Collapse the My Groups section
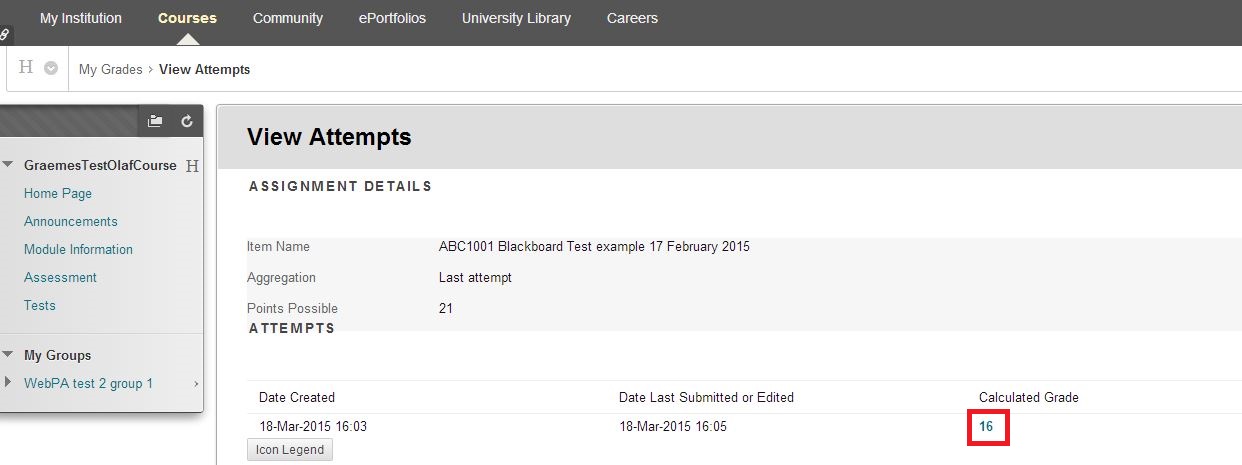Viewport: 1242px width, 465px height. point(9,355)
